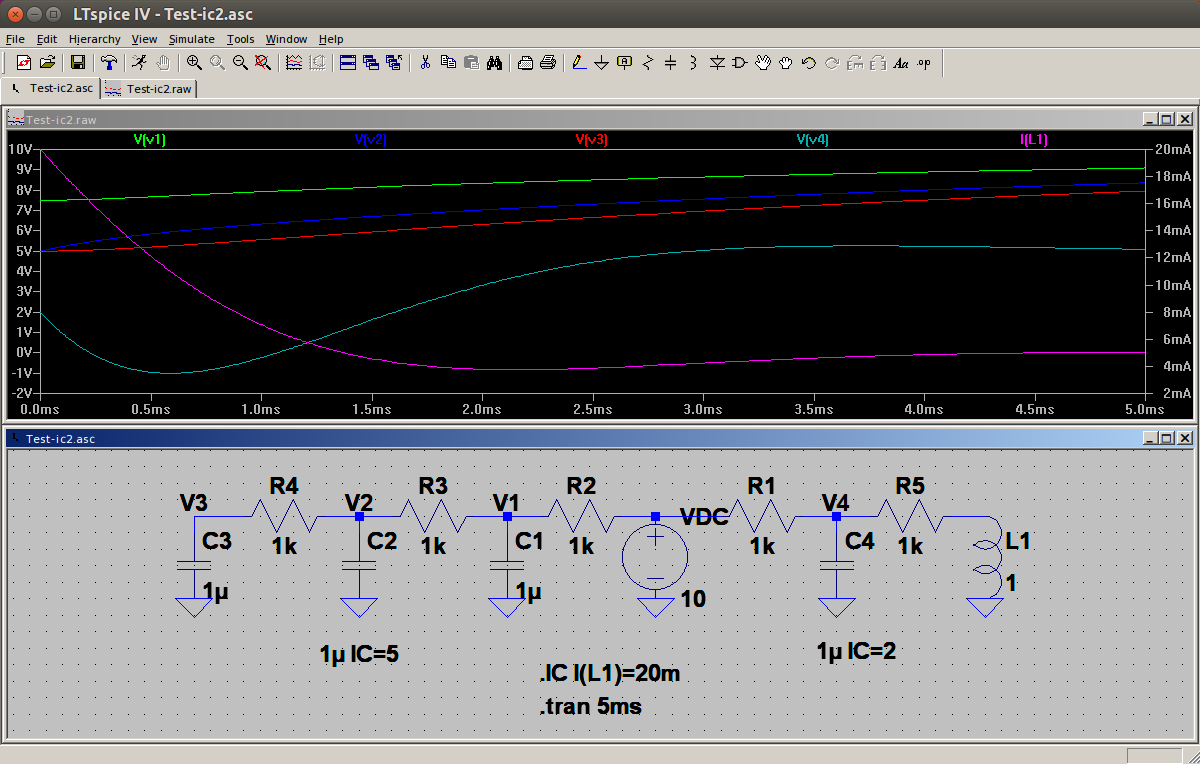Click the Run simulation icon
1200x764 pixels.
pyautogui.click(x=139, y=63)
